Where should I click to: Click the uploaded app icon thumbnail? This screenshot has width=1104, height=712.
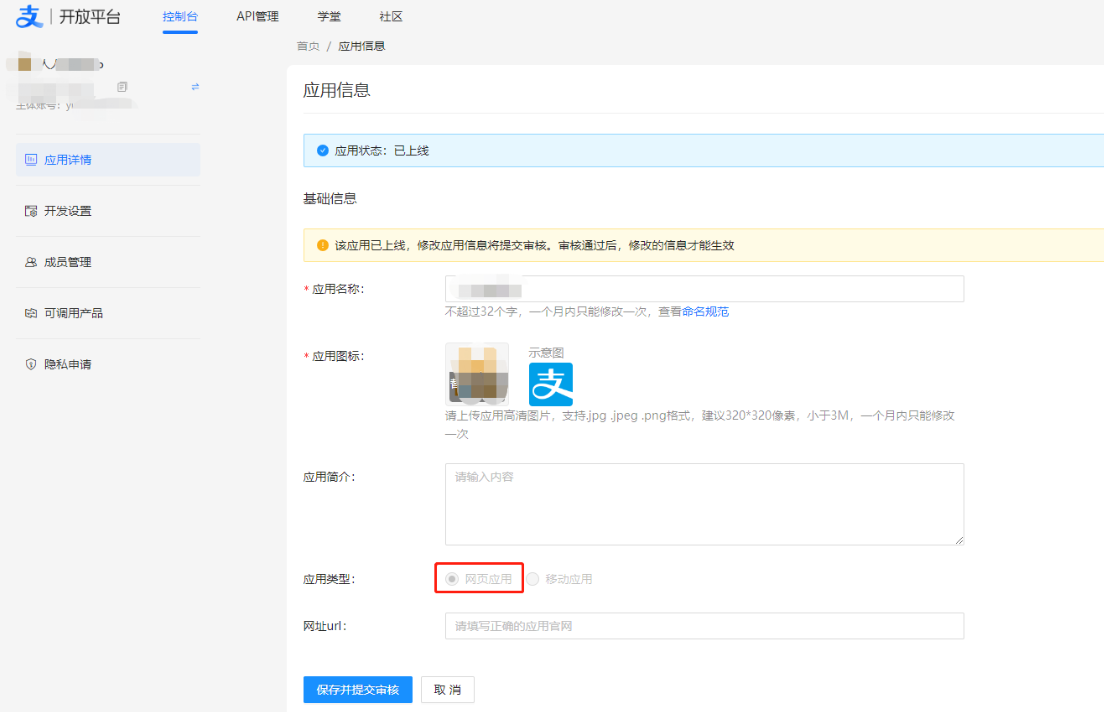click(477, 373)
